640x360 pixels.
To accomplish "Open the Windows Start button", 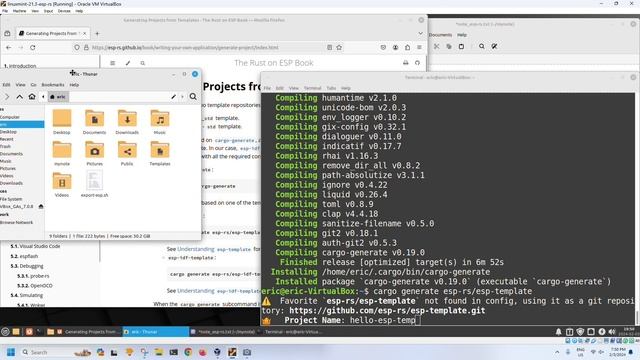I will [11, 352].
